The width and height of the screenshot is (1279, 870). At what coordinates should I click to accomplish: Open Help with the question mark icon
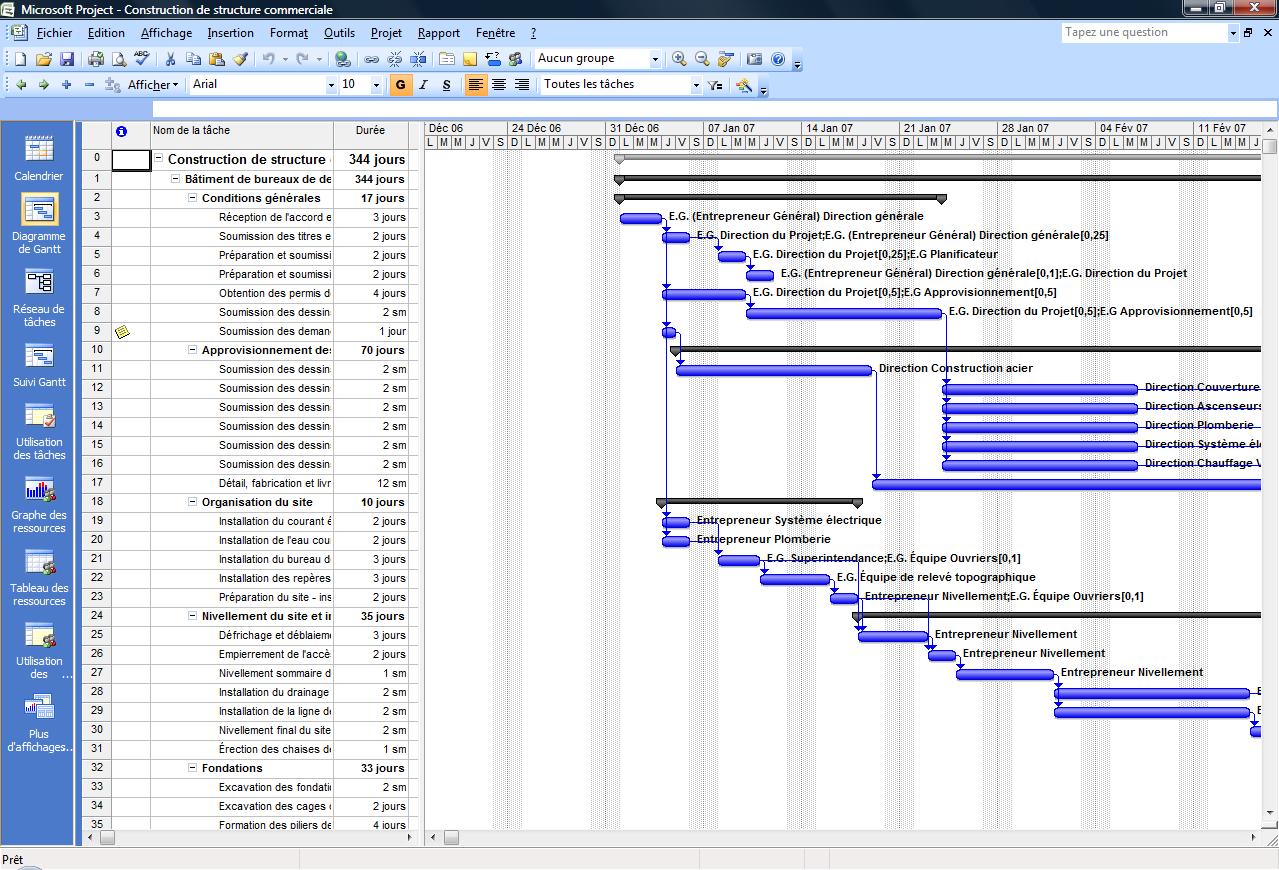point(778,59)
